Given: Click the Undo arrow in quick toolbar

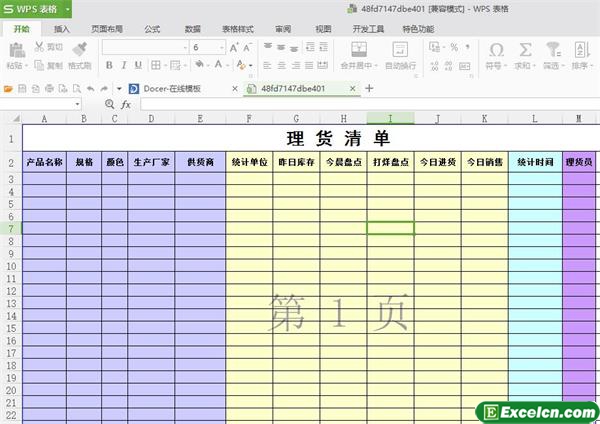Looking at the screenshot, I should pyautogui.click(x=91, y=89).
